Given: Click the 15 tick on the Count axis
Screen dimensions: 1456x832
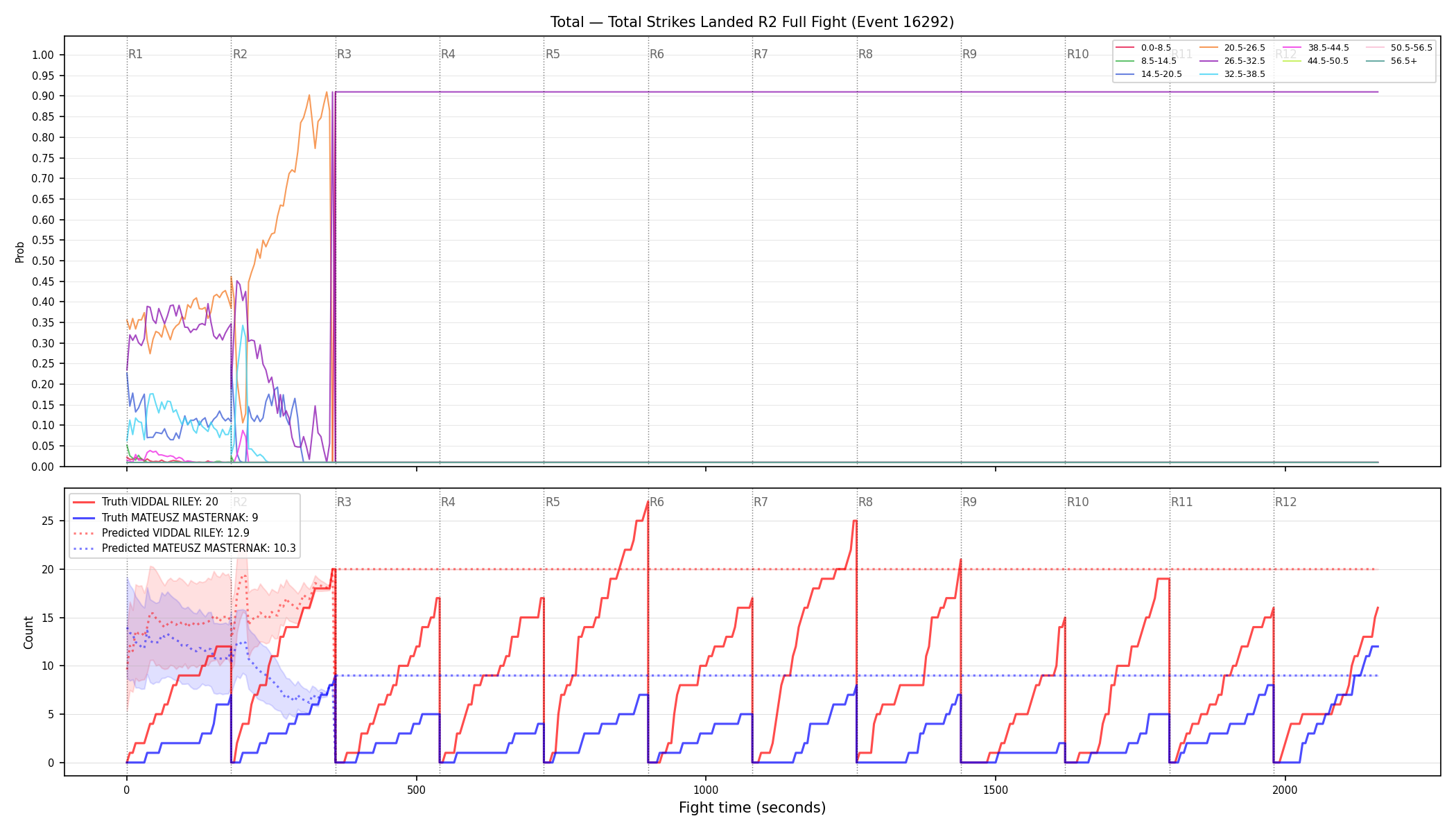Looking at the screenshot, I should pos(49,618).
